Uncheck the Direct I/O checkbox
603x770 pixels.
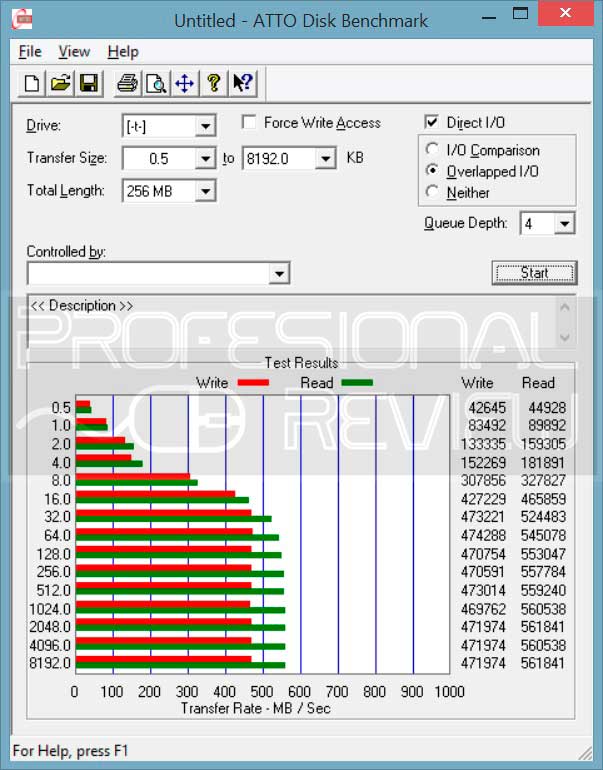coord(432,122)
